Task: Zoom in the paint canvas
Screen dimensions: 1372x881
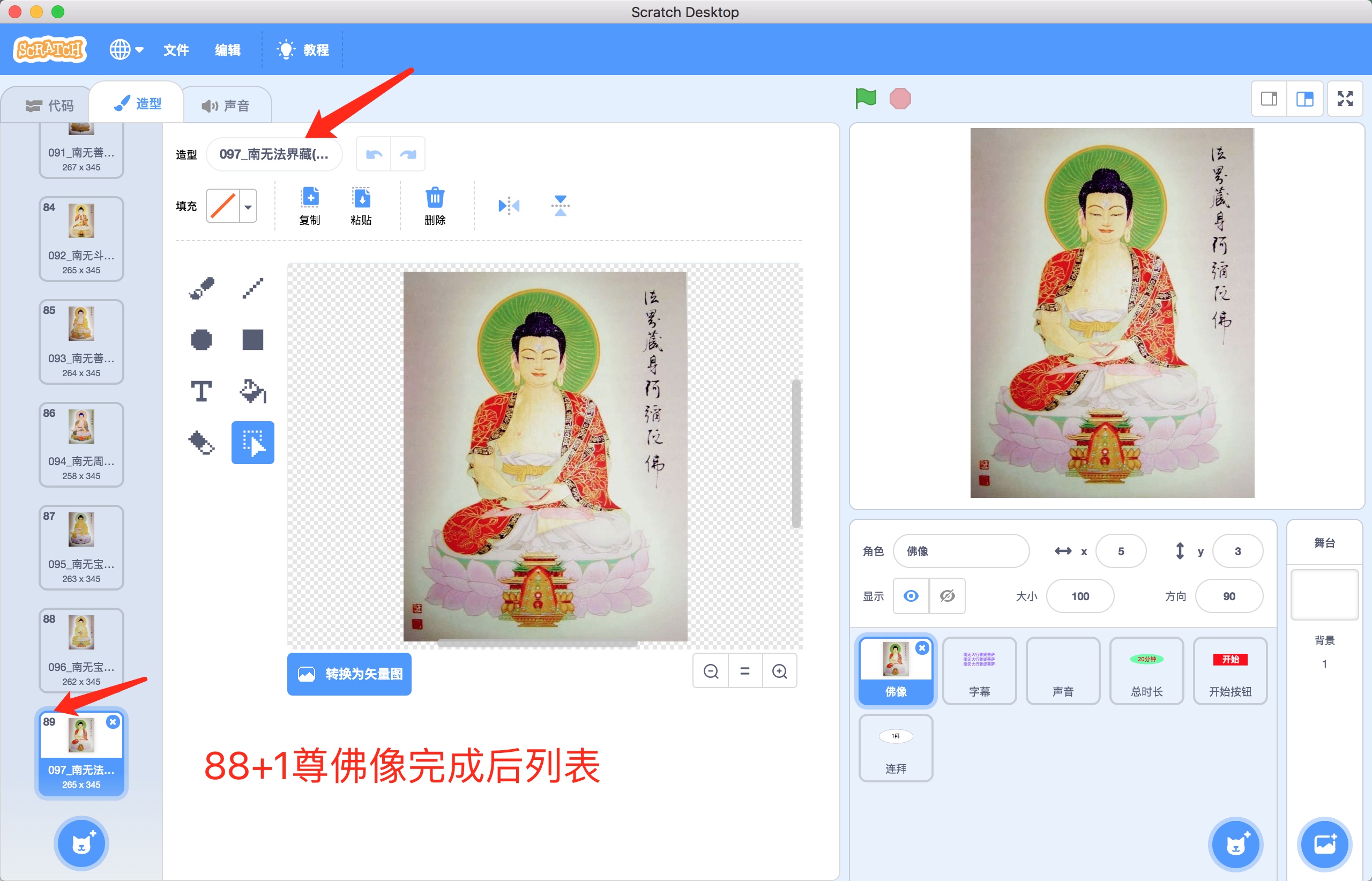Action: 779,671
